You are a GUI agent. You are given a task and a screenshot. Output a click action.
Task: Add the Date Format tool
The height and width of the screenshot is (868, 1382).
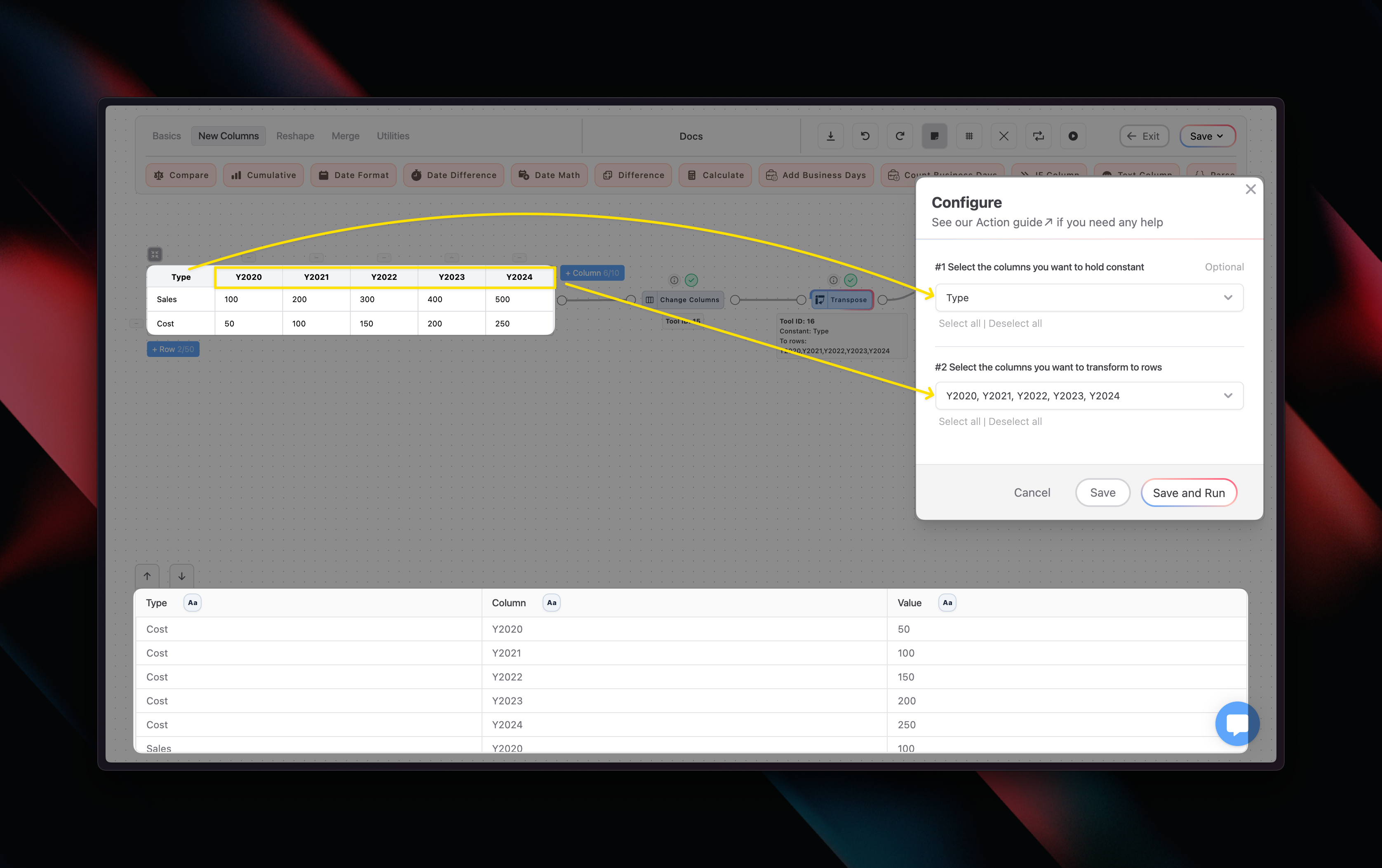(353, 175)
